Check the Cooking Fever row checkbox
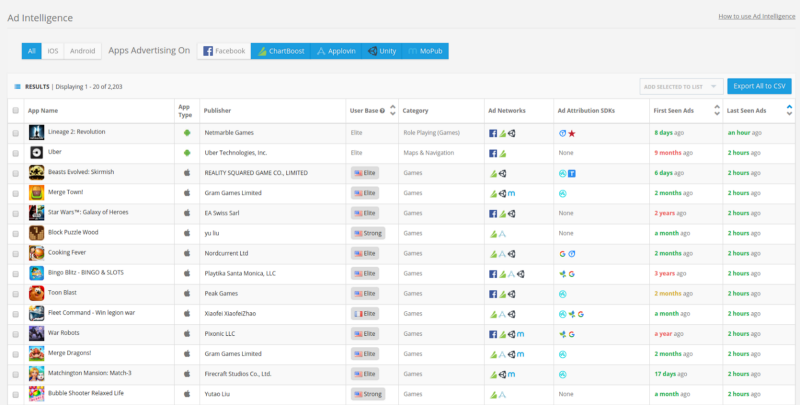 15,254
